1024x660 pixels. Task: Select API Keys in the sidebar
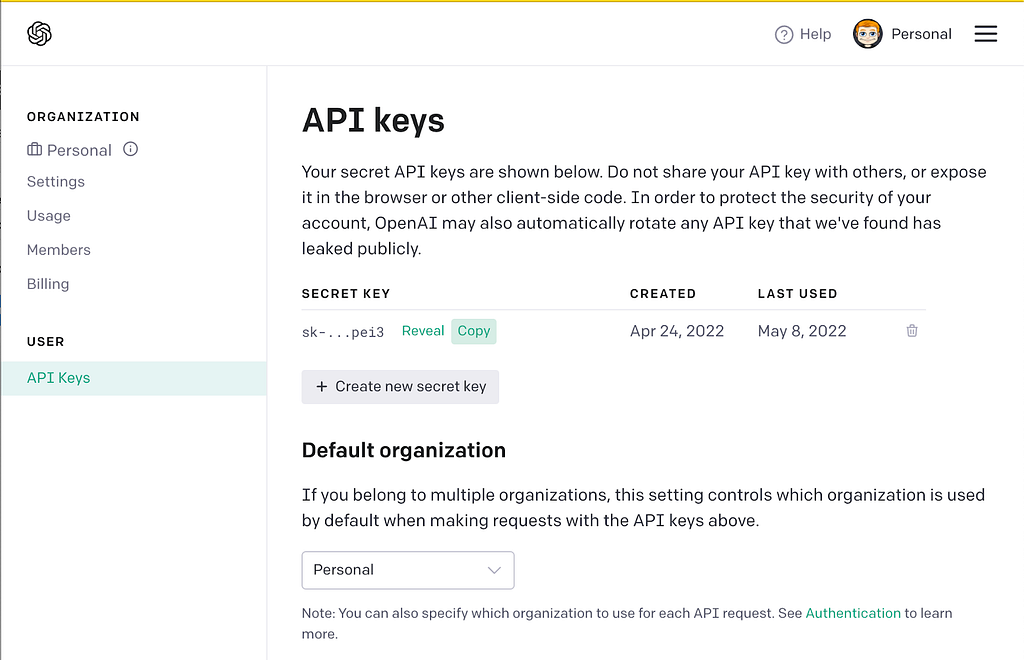point(134,378)
